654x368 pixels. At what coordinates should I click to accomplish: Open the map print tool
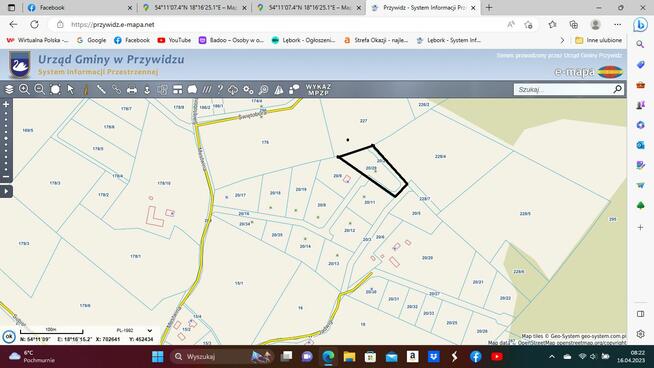point(132,90)
